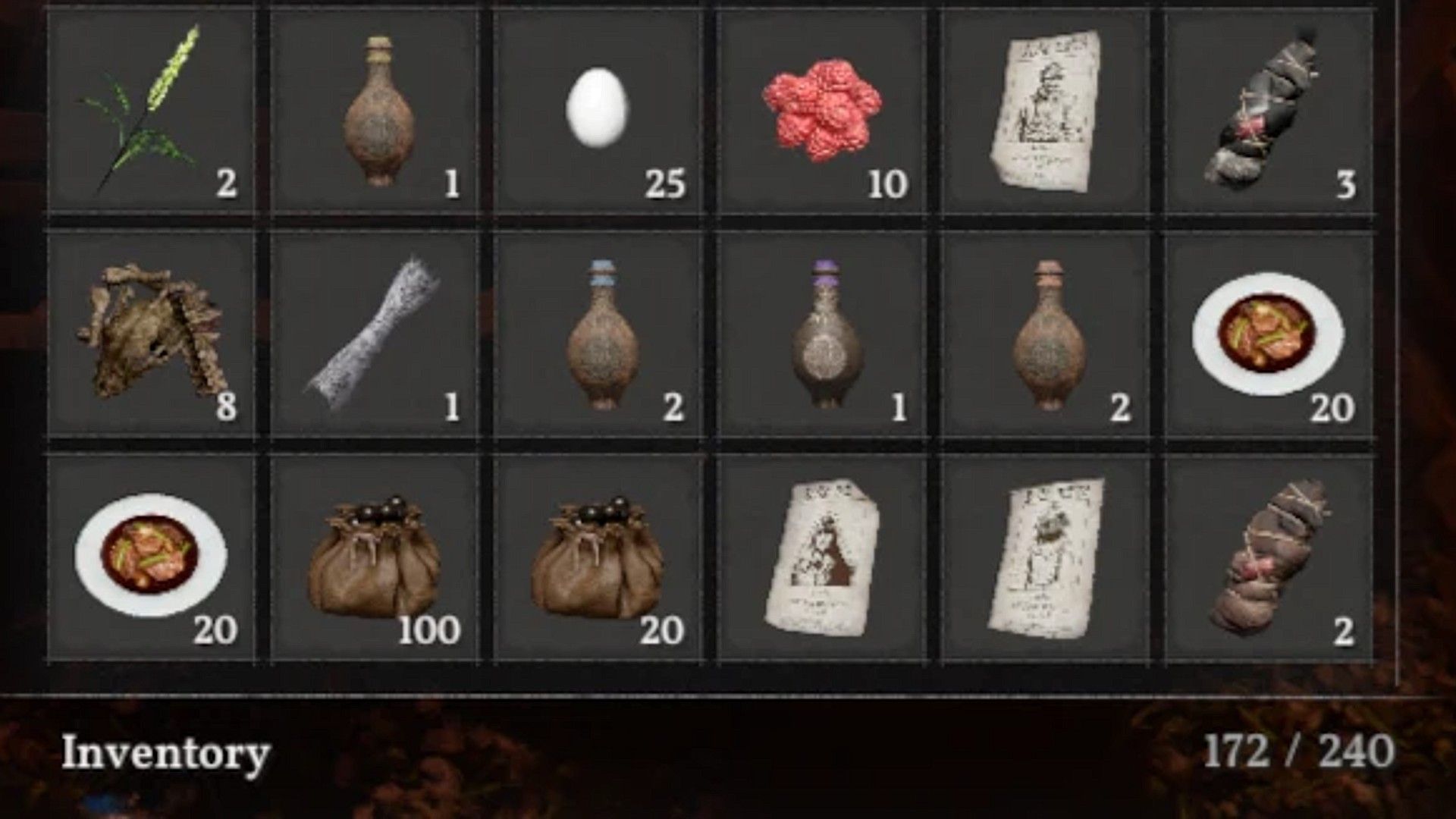Viewport: 1456px width, 819px height.
Task: Open the sepia portrait poster in bottom row
Action: point(821,558)
